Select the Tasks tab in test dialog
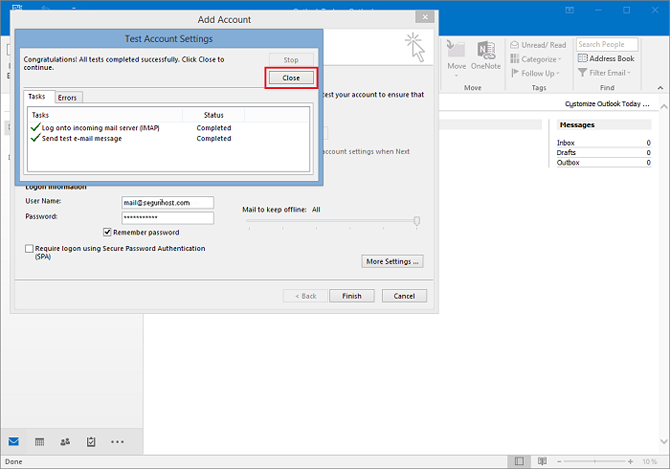 pos(37,97)
